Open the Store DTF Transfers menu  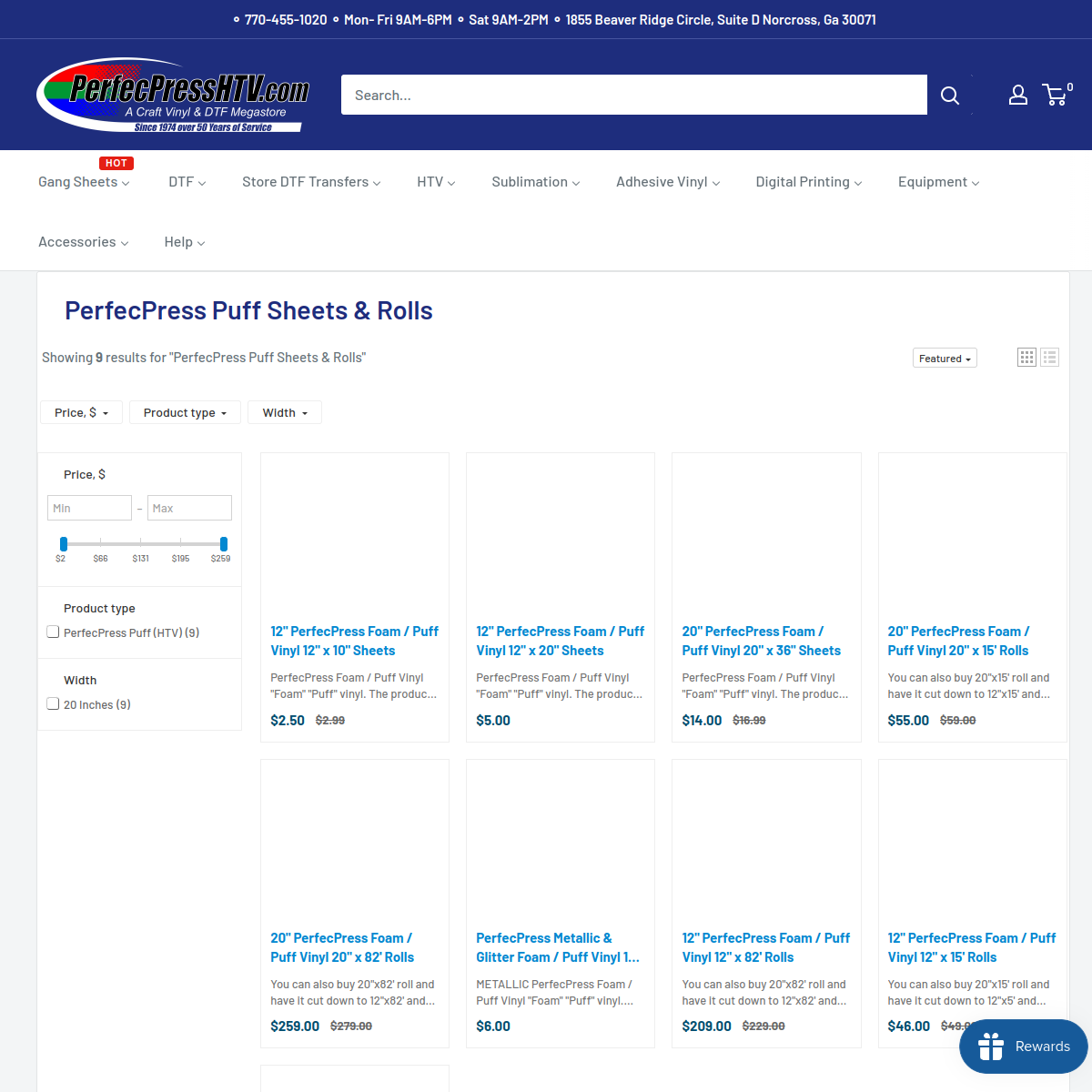tap(311, 182)
